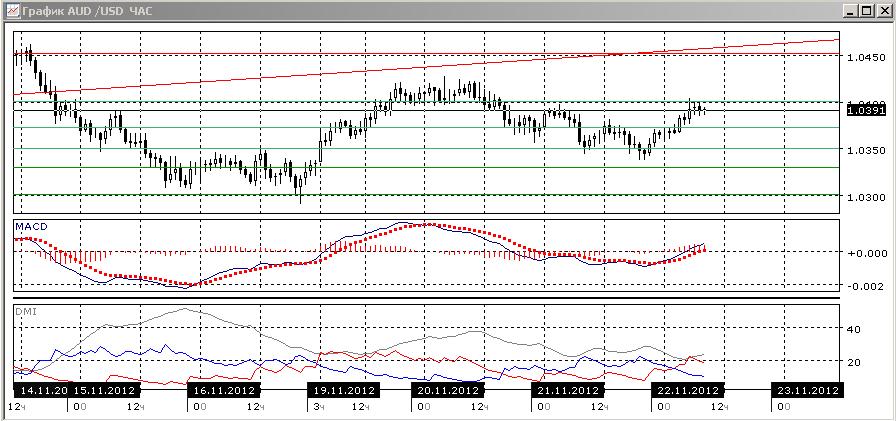Close the AUD/USD chart window
Screen dimensions: 896x421
coord(883,10)
